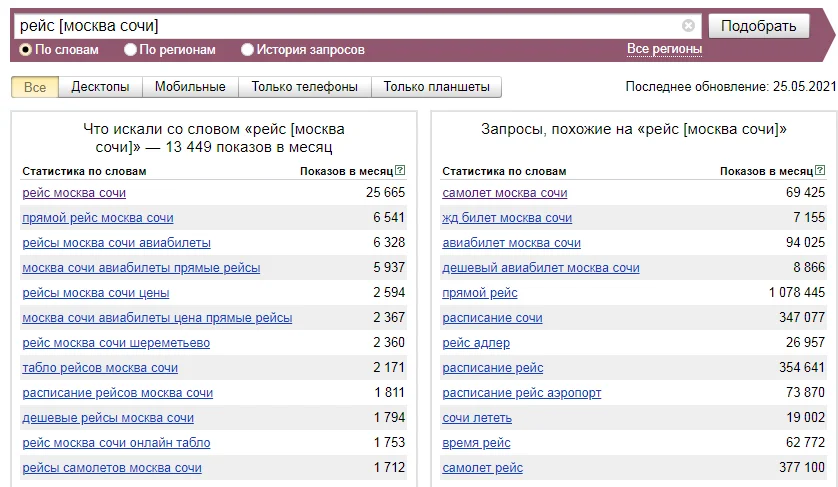Open 'рейсы москва сочи цены' link

(x=96, y=293)
